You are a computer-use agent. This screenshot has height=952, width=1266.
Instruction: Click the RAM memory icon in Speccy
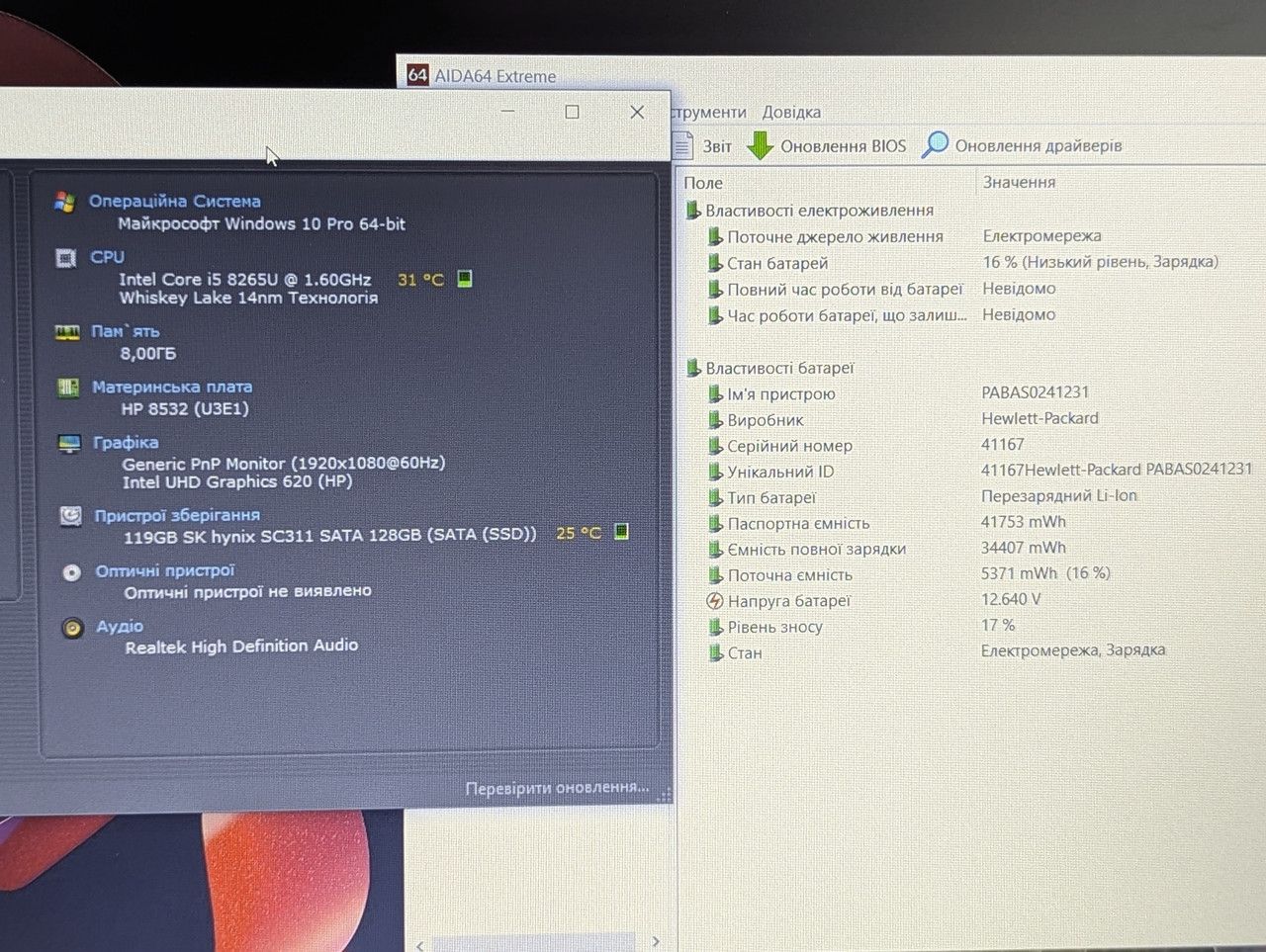tap(67, 332)
